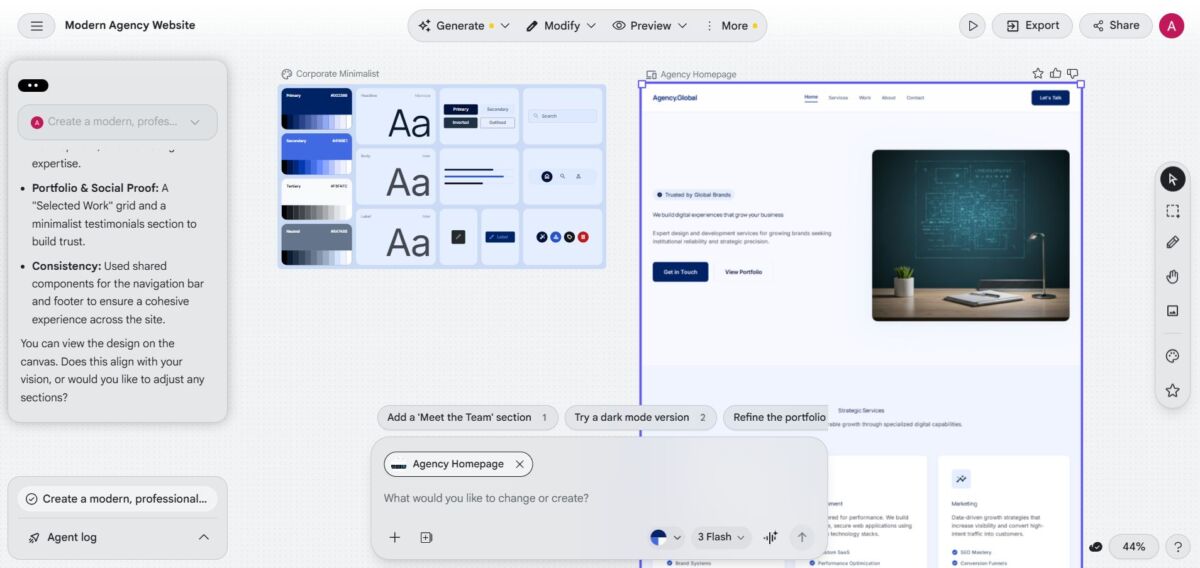The height and width of the screenshot is (568, 1200).
Task: Select the Secondary color swatch card
Action: tap(316, 154)
